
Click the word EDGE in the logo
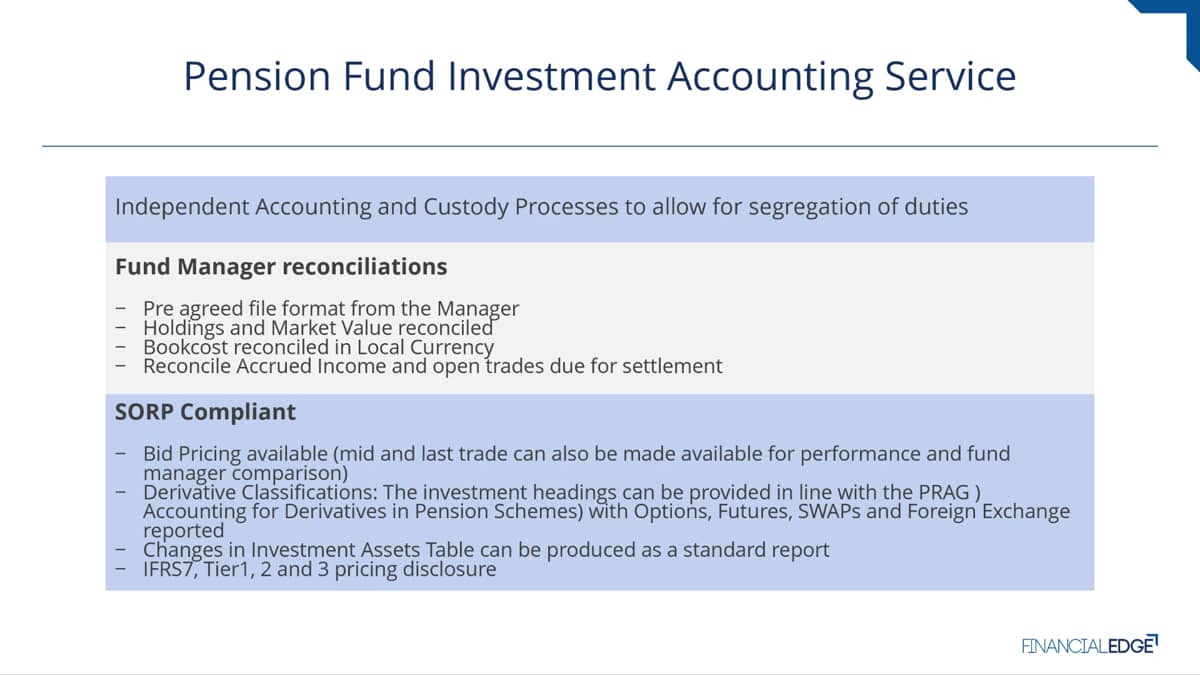(1134, 645)
